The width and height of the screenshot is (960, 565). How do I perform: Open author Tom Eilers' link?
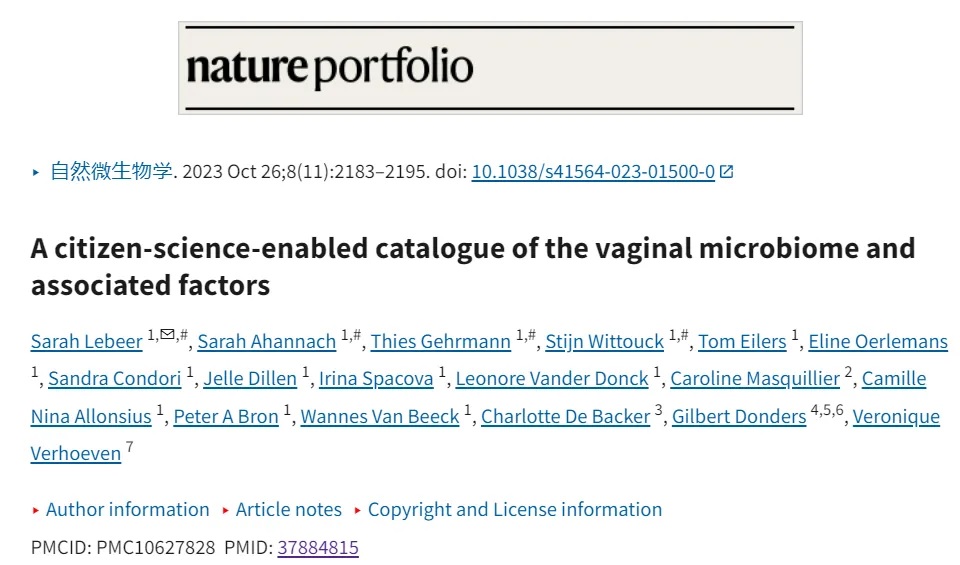[x=742, y=342]
